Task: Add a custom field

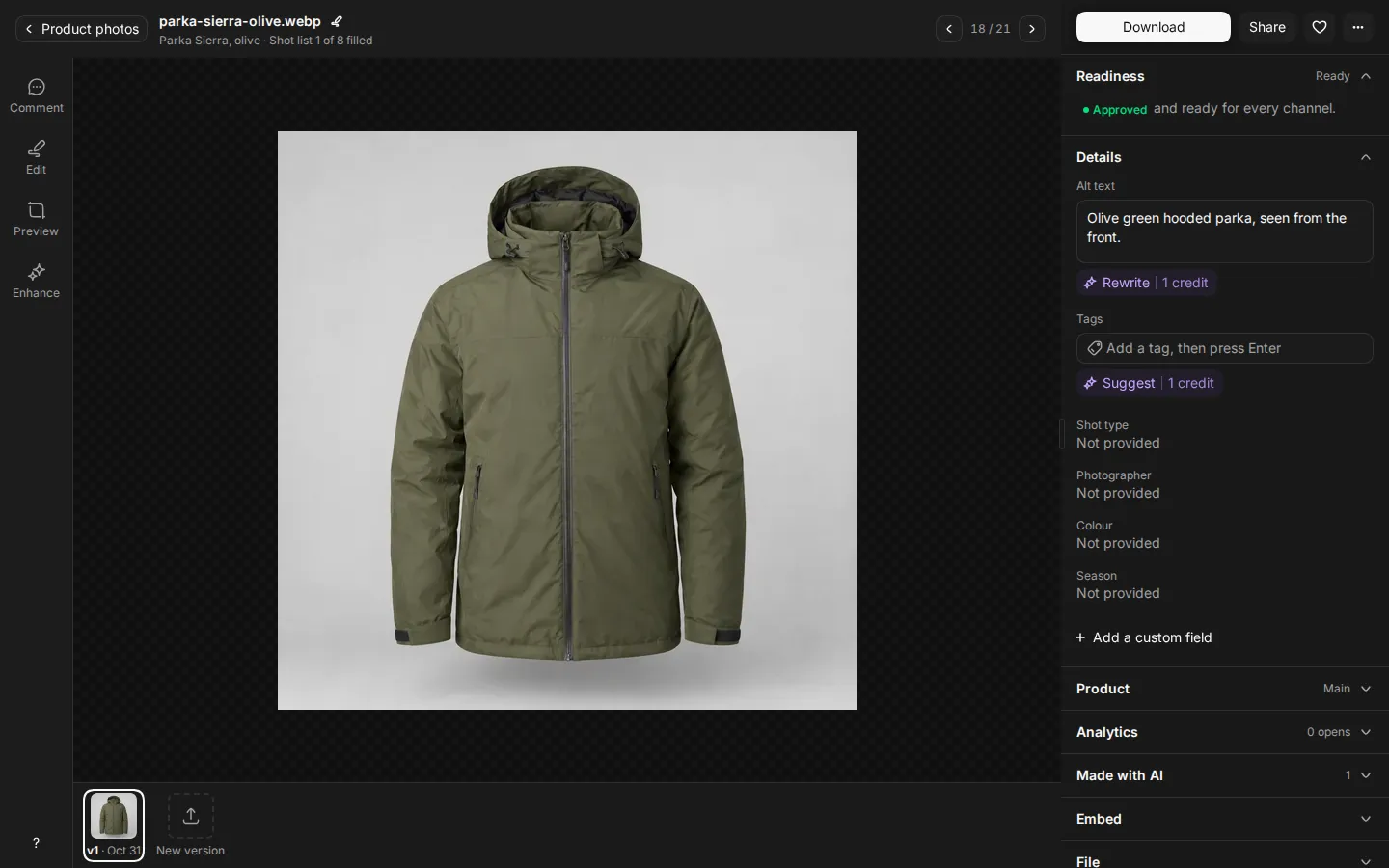Action: tap(1144, 637)
